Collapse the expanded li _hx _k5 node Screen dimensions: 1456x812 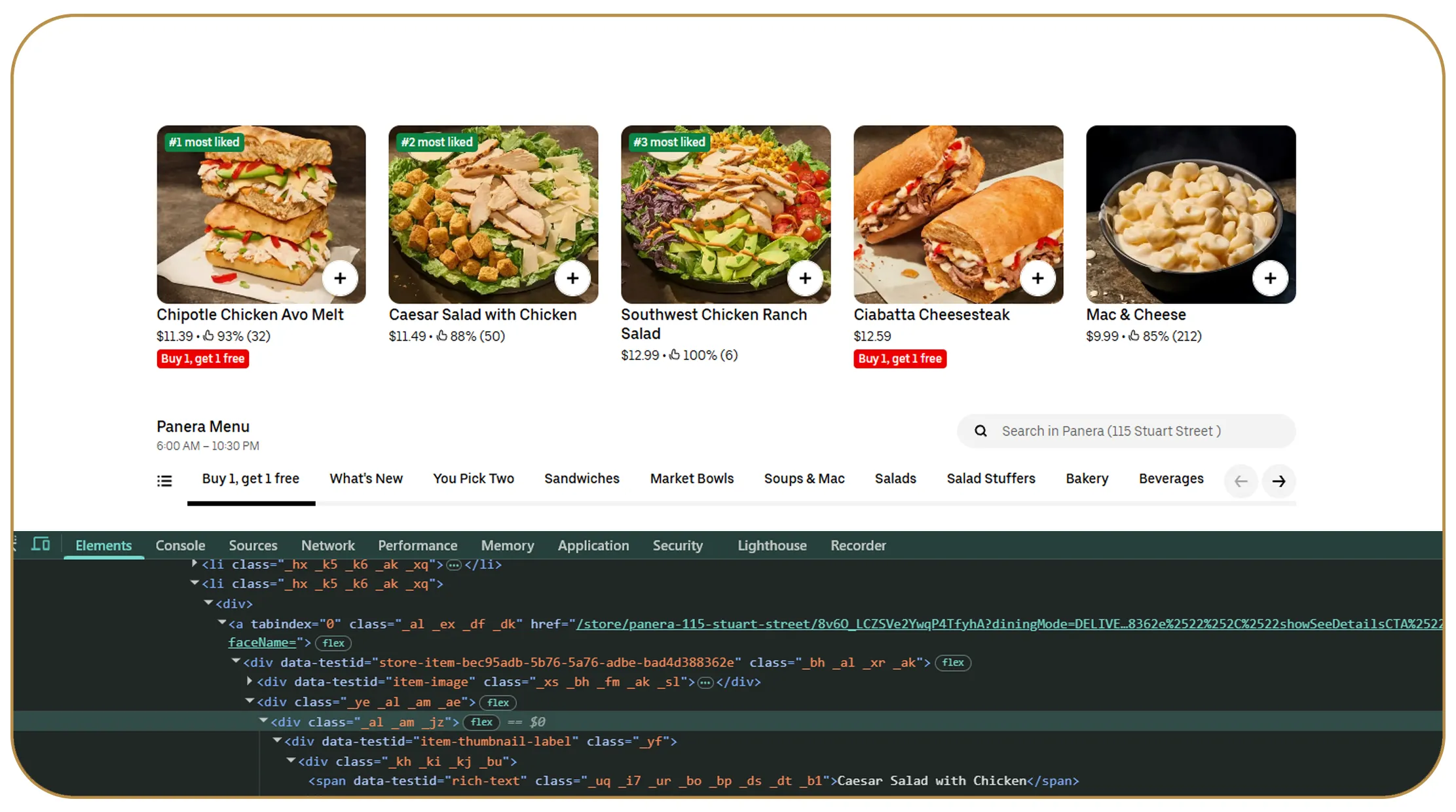coord(195,583)
